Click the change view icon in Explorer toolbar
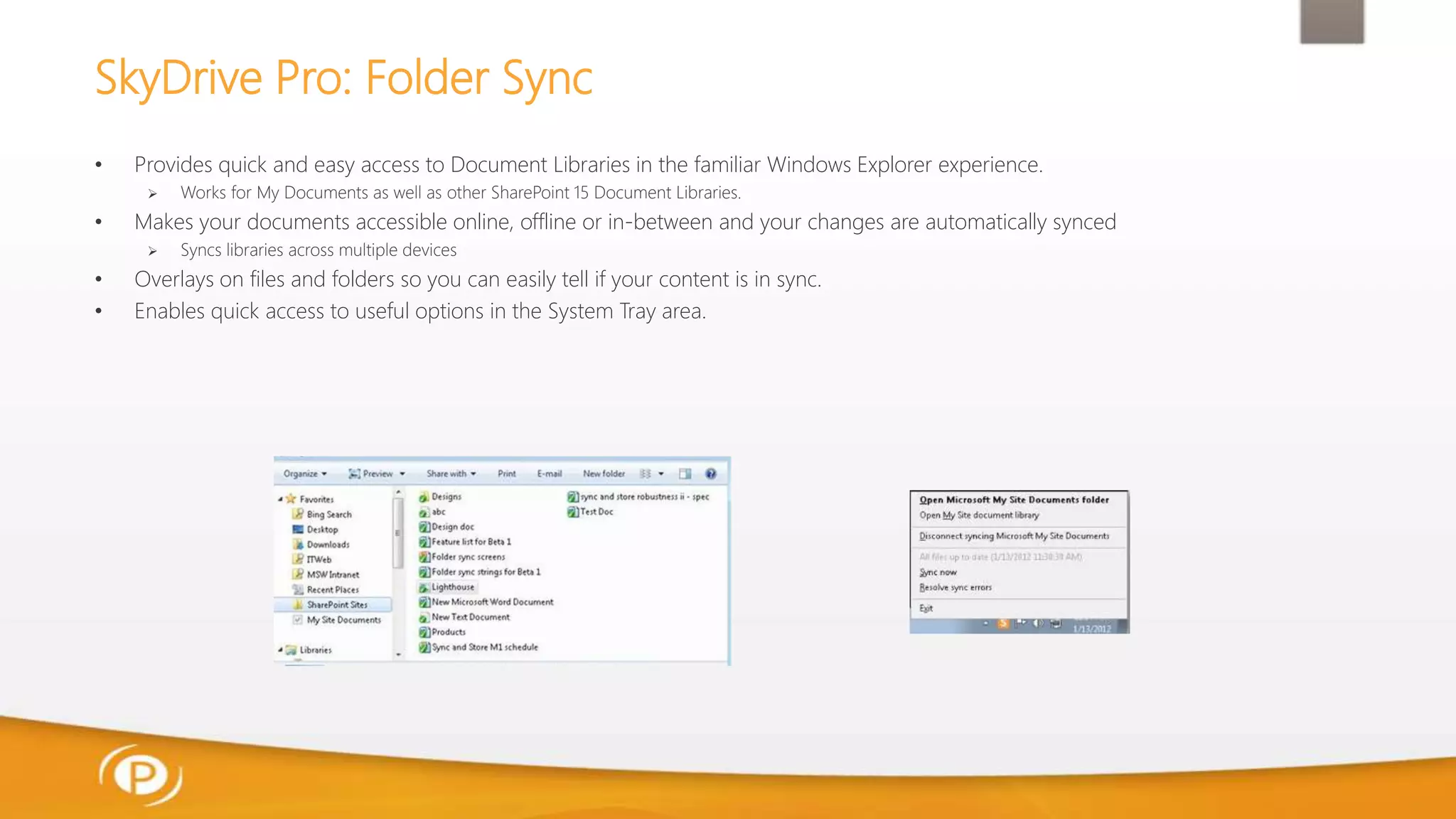Viewport: 1456px width, 819px height. pyautogui.click(x=645, y=474)
